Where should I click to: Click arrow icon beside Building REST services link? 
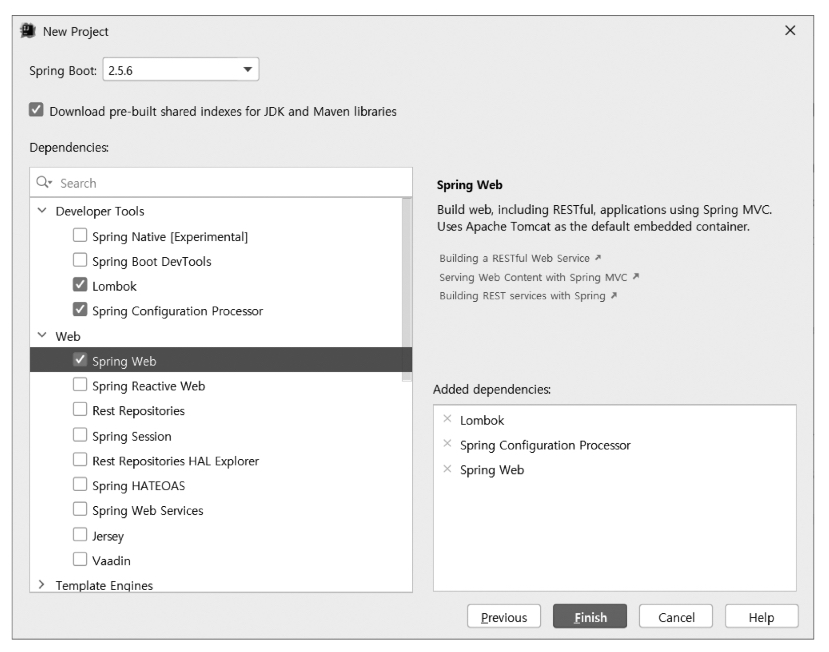[x=614, y=295]
